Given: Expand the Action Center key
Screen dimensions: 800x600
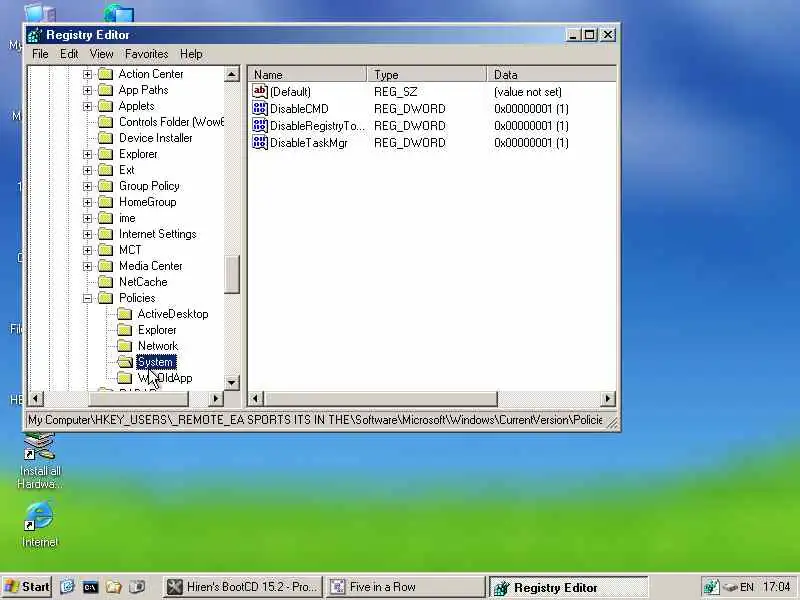Looking at the screenshot, I should pos(87,74).
